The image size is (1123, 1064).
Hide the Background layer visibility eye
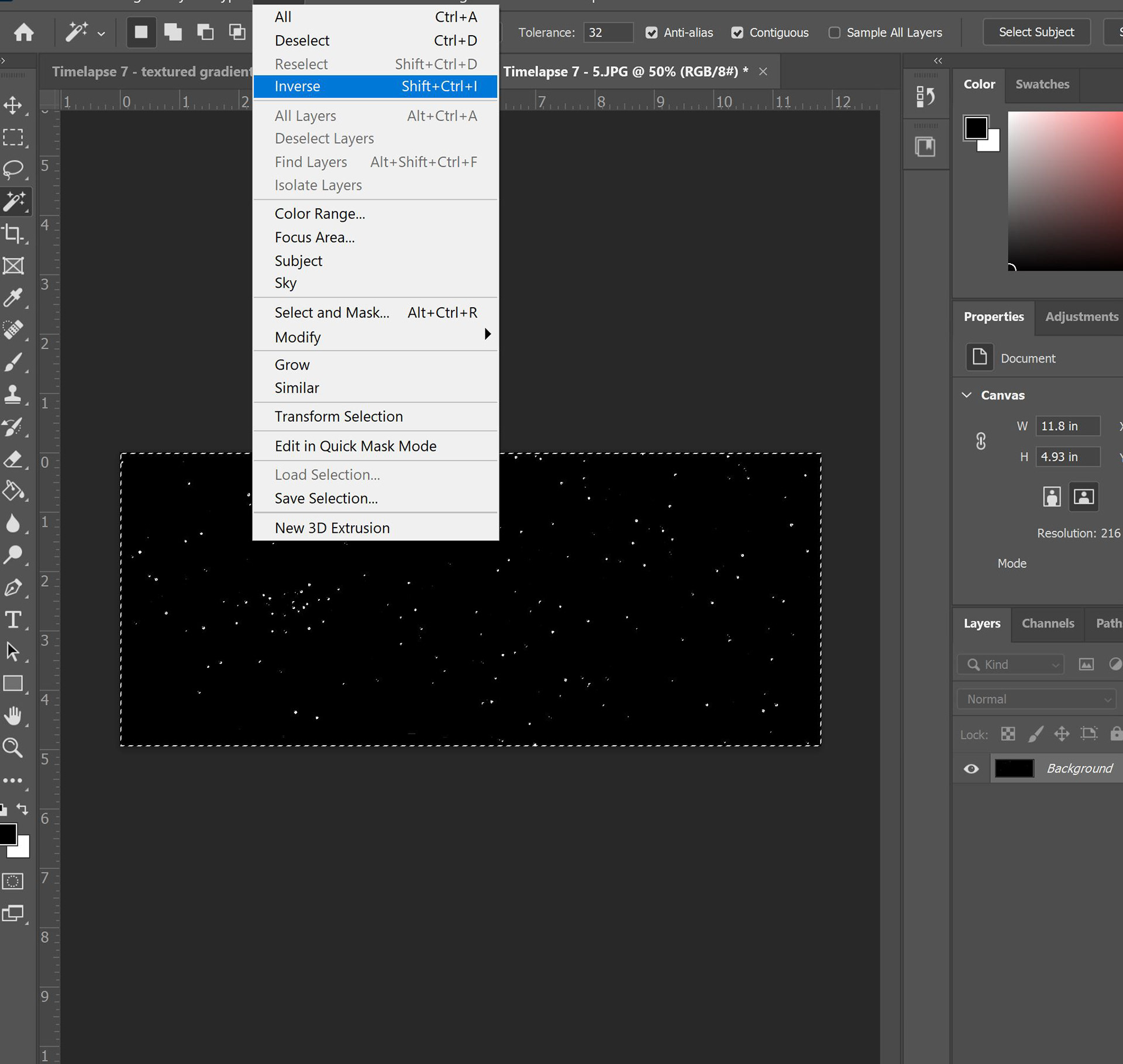pyautogui.click(x=971, y=769)
